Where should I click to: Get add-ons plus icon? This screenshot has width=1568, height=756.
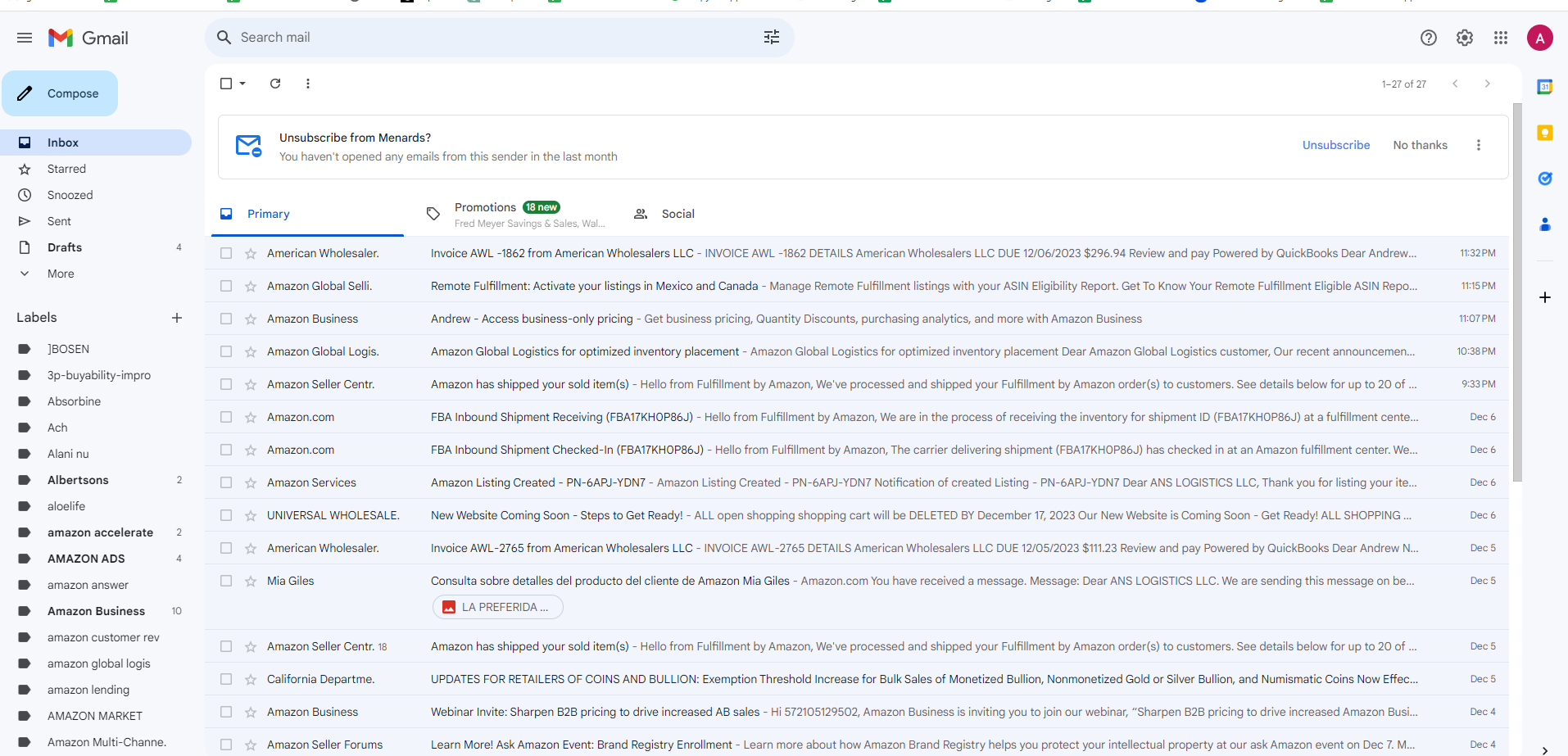pos(1545,297)
